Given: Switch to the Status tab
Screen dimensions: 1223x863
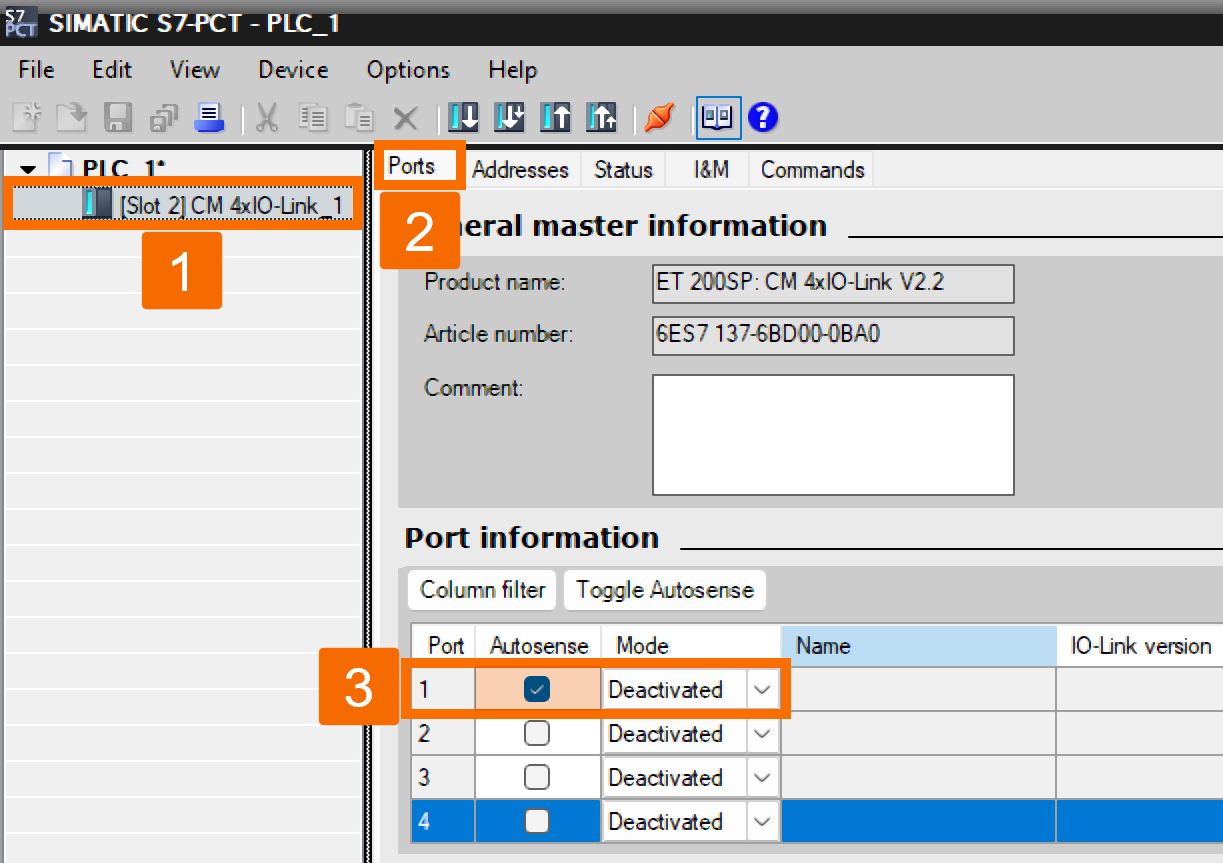Looking at the screenshot, I should (623, 170).
